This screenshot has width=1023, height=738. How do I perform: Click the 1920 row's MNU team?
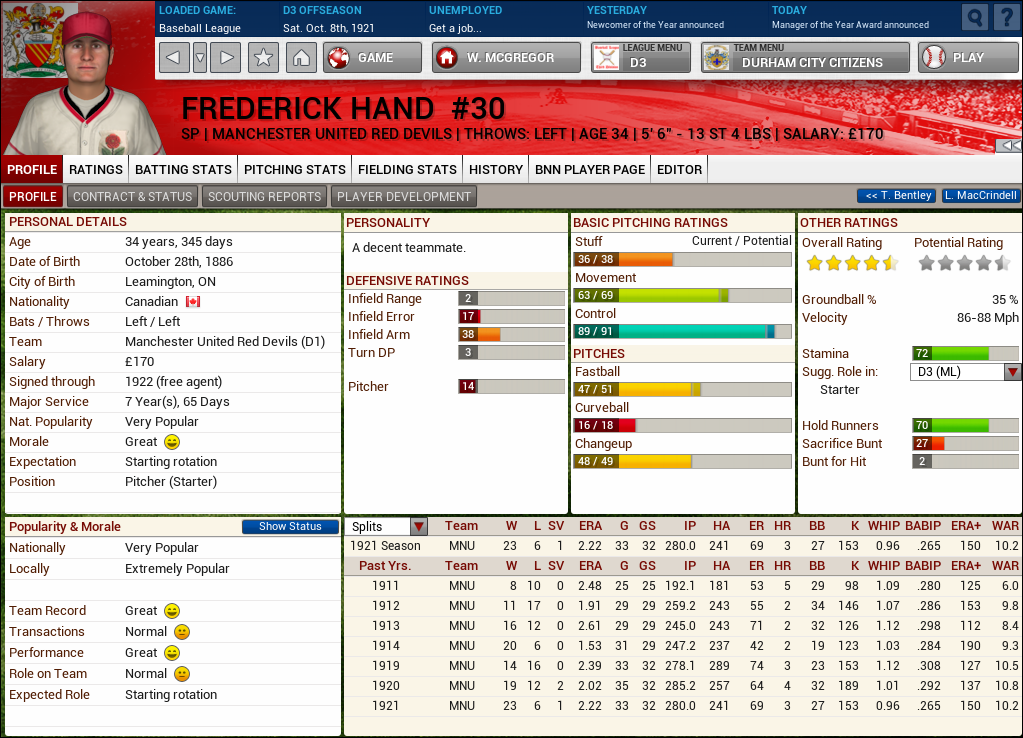tap(461, 686)
